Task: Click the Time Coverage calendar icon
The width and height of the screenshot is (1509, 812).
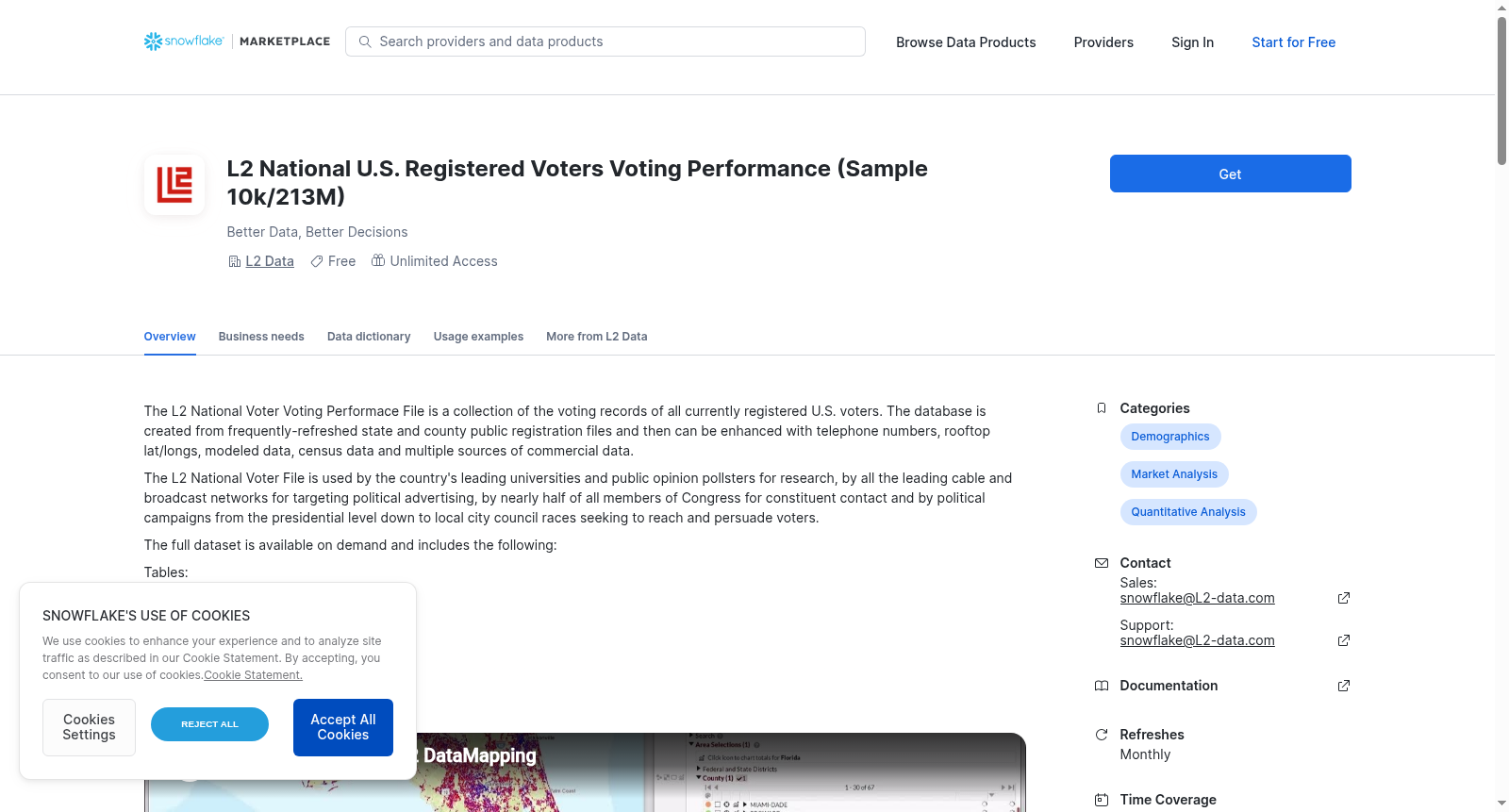Action: tap(1101, 800)
